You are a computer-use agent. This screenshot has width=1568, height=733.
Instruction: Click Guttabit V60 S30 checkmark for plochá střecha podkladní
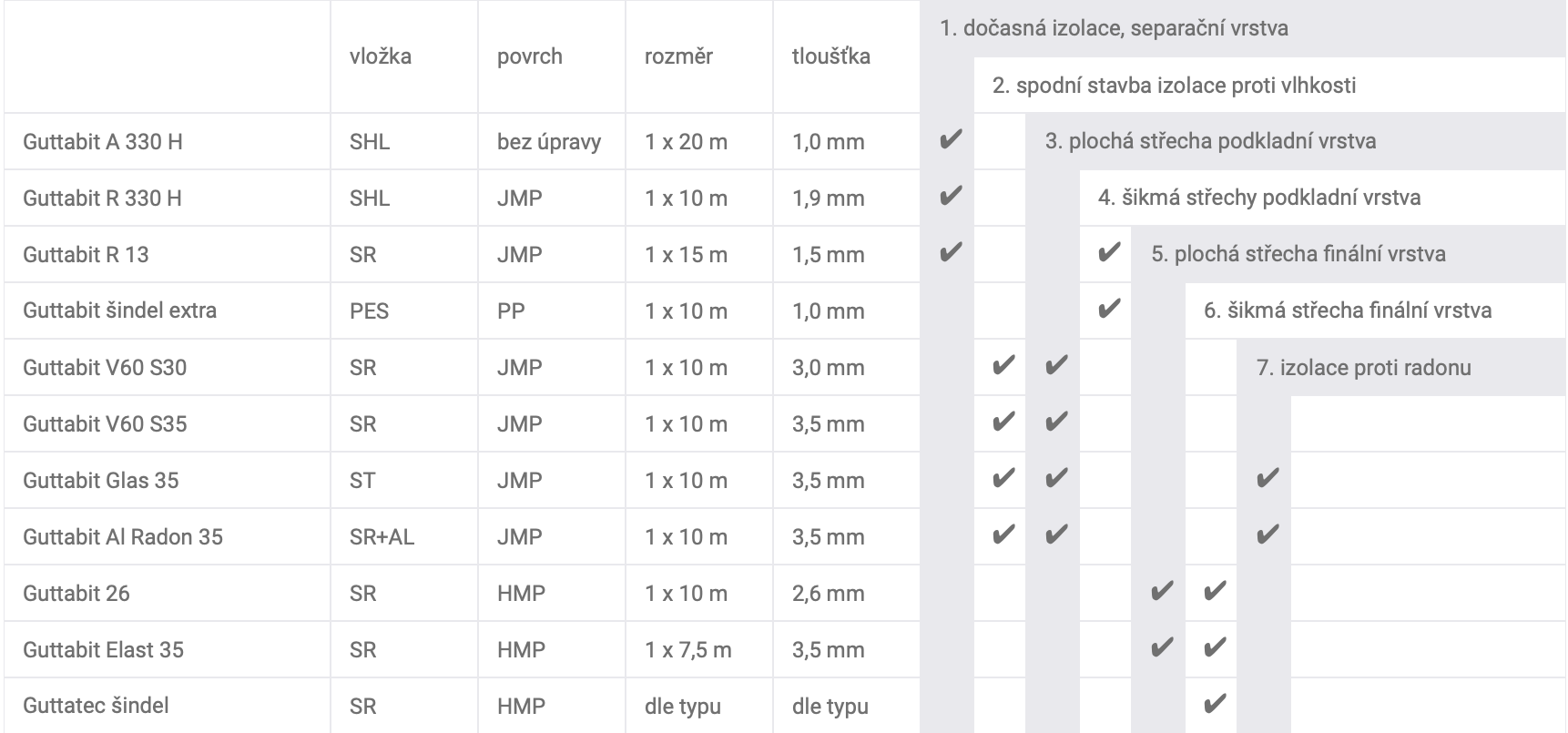pyautogui.click(x=1055, y=366)
